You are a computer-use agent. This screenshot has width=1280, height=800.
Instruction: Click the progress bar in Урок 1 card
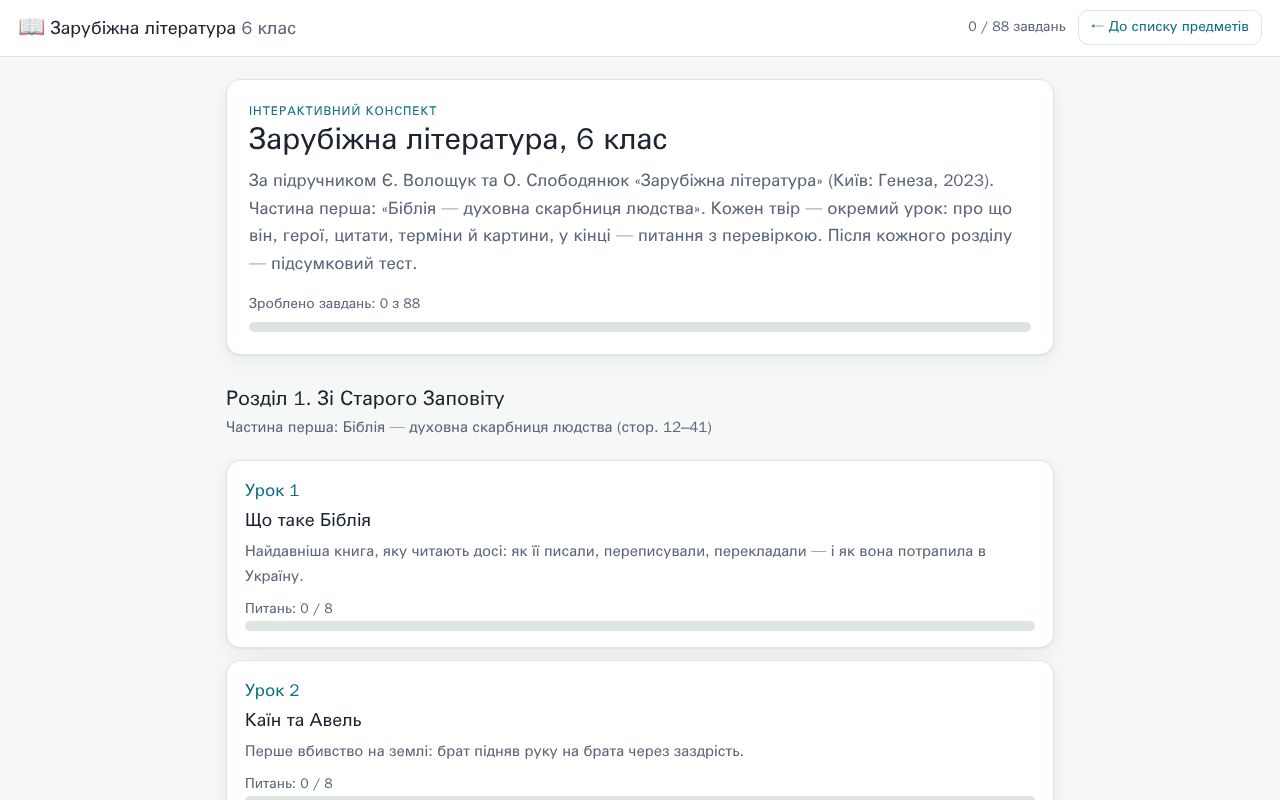coord(640,626)
